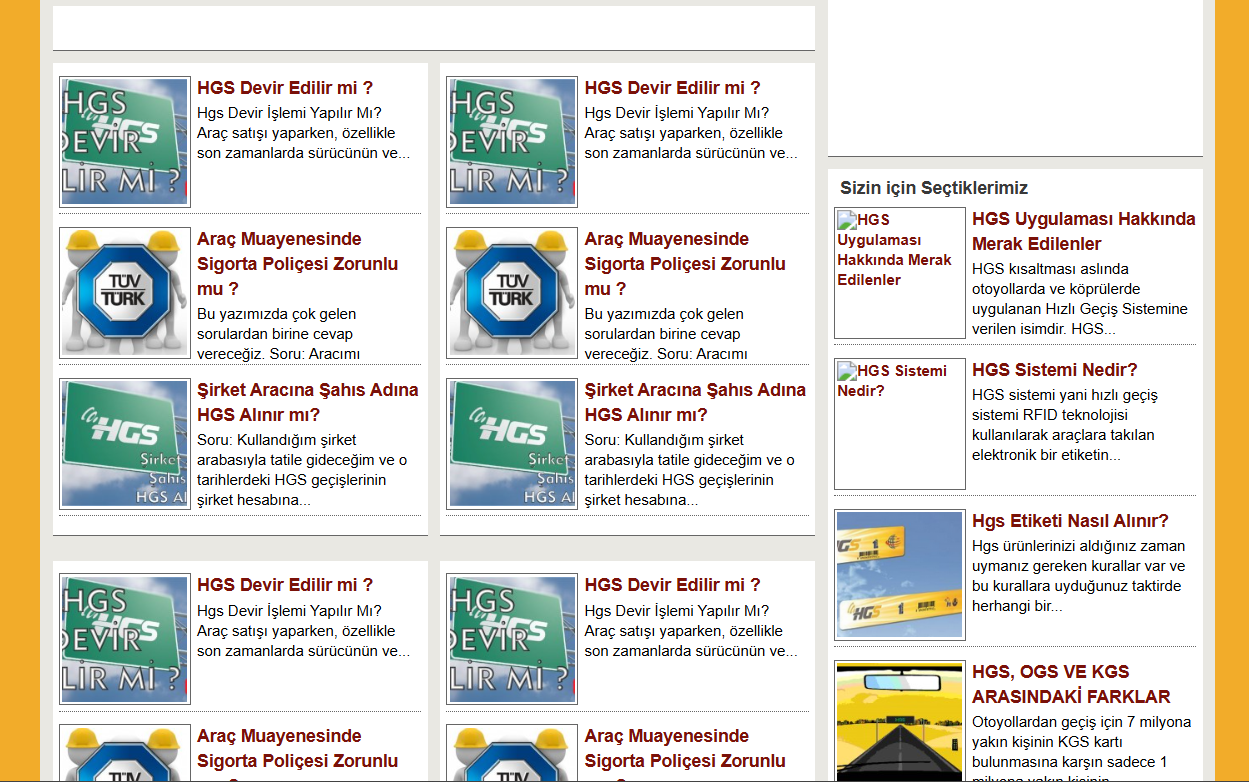Click excerpt 'HGS sistemi yani hızlı geçiş' in sidebar
The image size is (1249, 782).
coord(1065,425)
